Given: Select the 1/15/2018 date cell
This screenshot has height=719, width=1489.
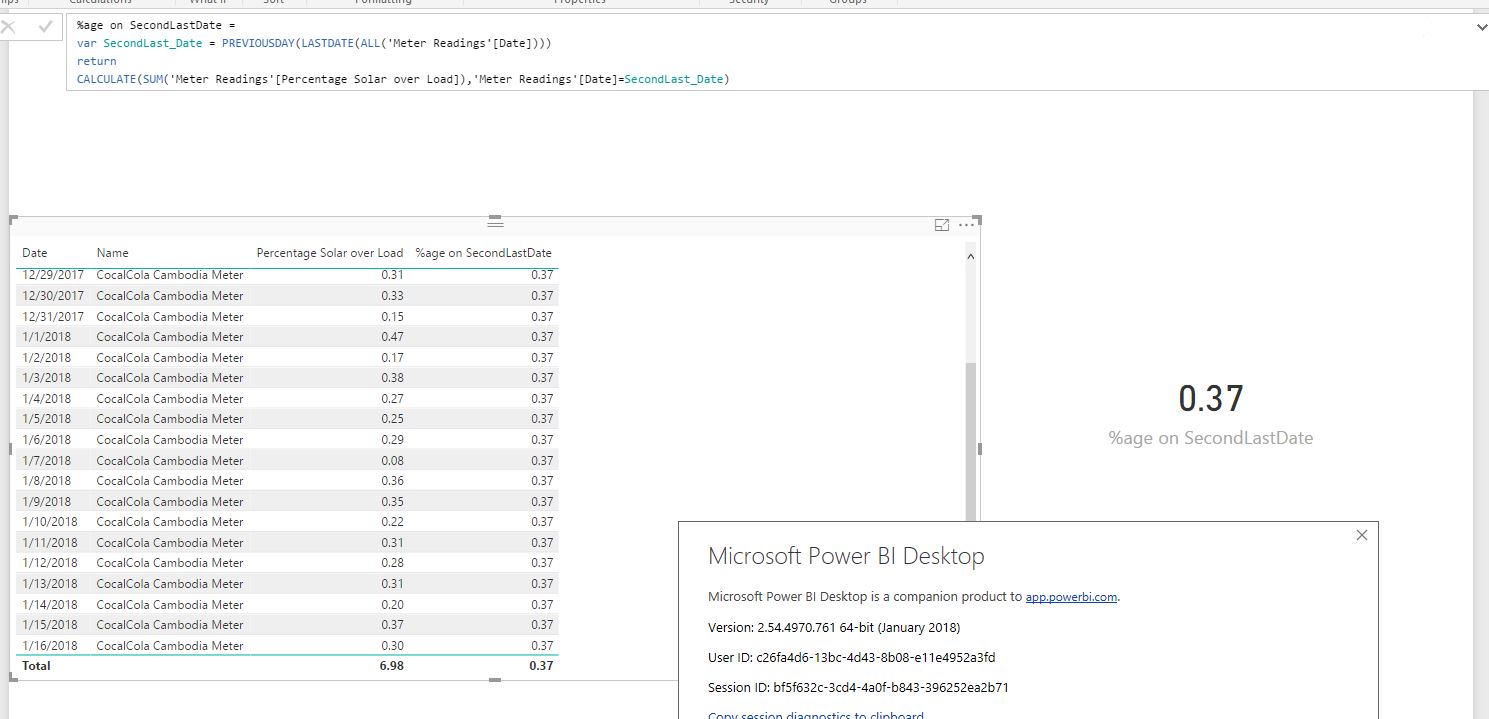Looking at the screenshot, I should pyautogui.click(x=50, y=625).
